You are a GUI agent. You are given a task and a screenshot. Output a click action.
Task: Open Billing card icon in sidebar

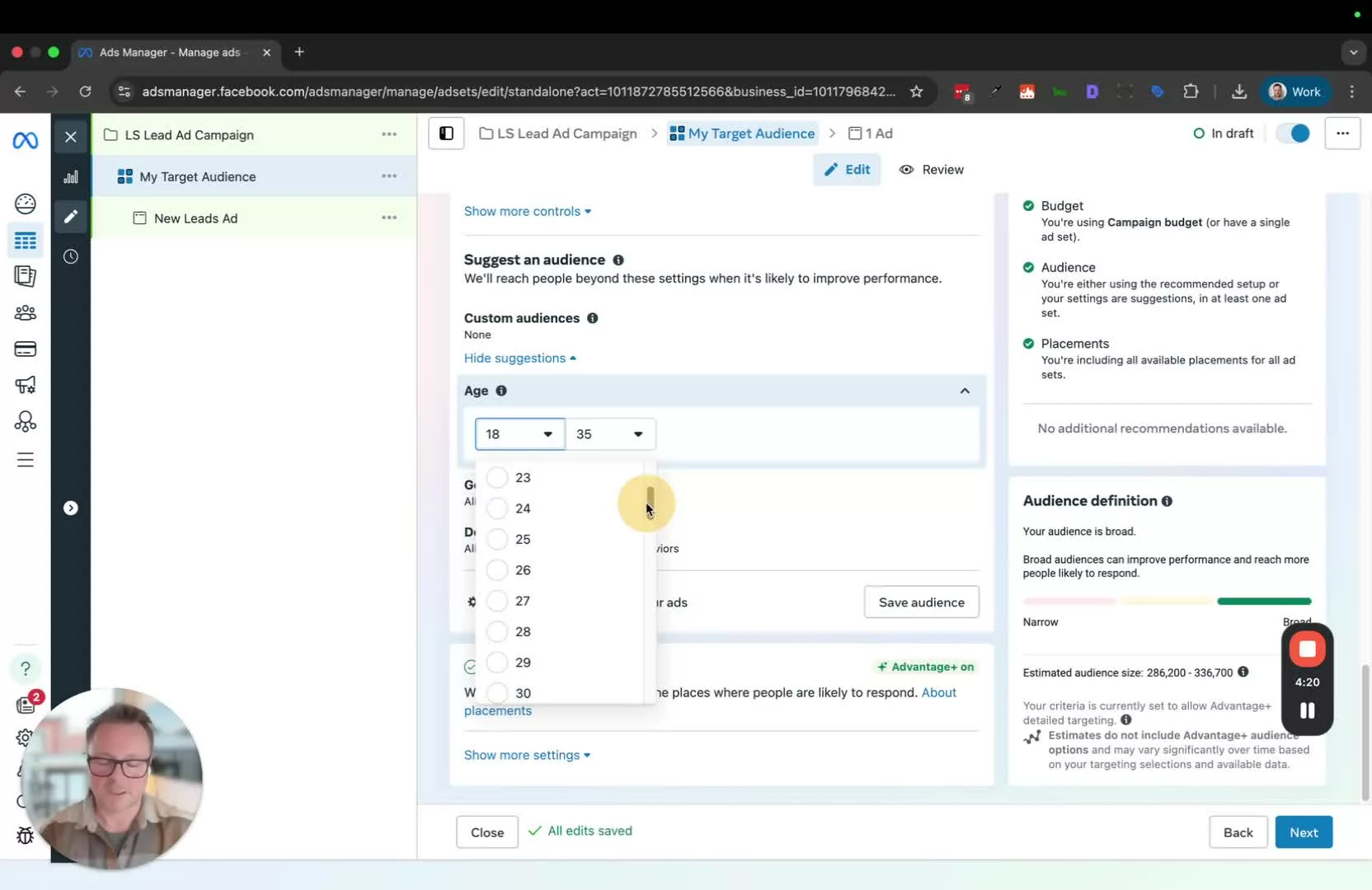(25, 349)
